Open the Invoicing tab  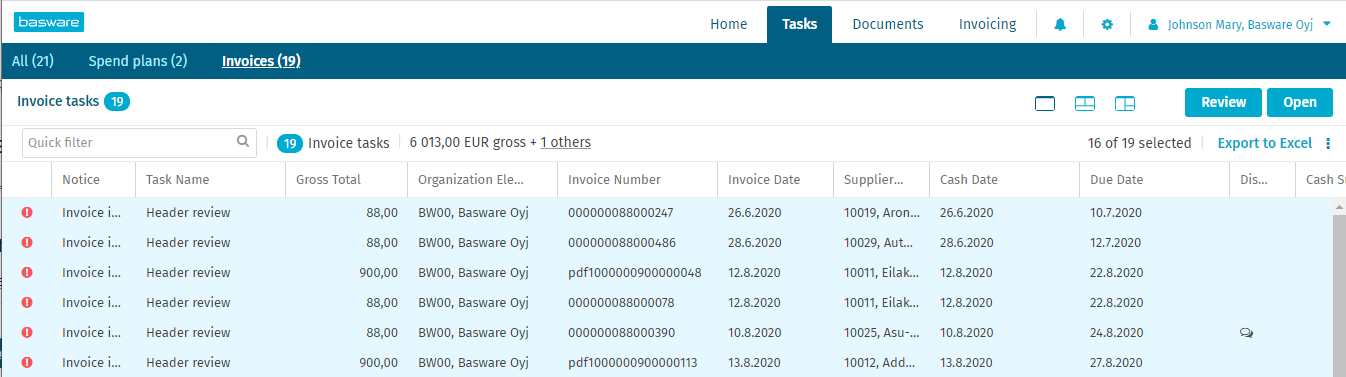(x=987, y=24)
